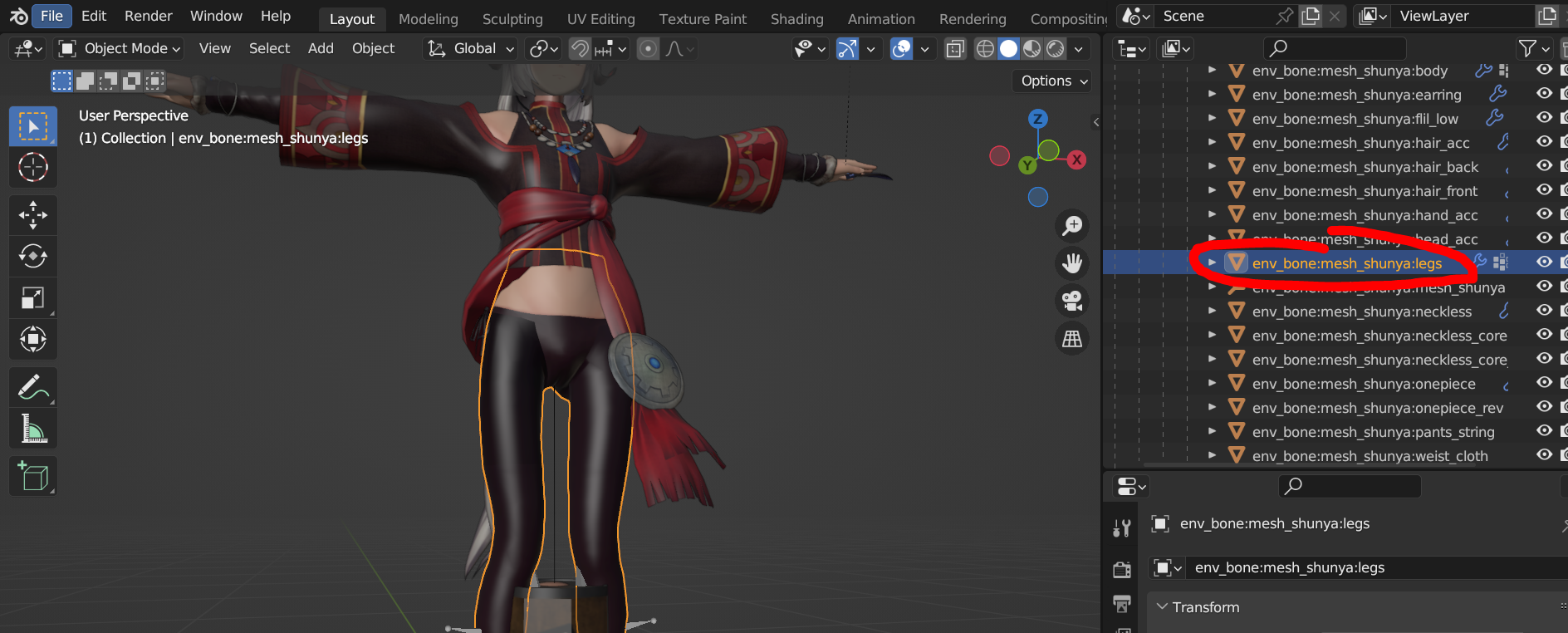Choose the Annotate tool
Viewport: 1568px width, 633px height.
33,387
